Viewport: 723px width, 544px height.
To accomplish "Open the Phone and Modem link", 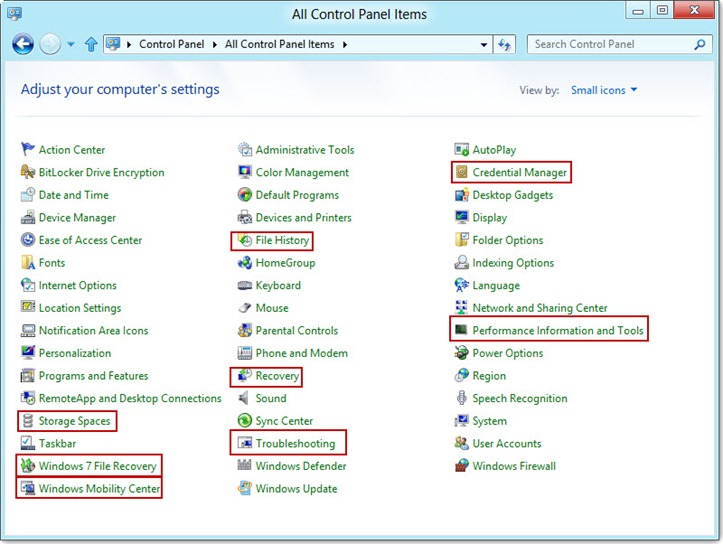I will (302, 353).
